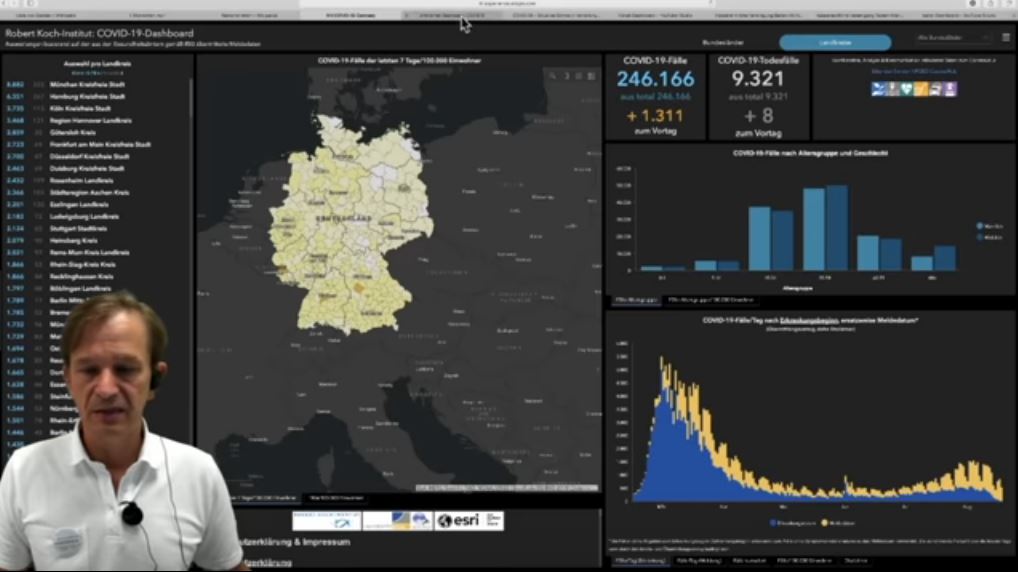Click the orange district on the Germany map
Screen dimensions: 1018x572
358,287
